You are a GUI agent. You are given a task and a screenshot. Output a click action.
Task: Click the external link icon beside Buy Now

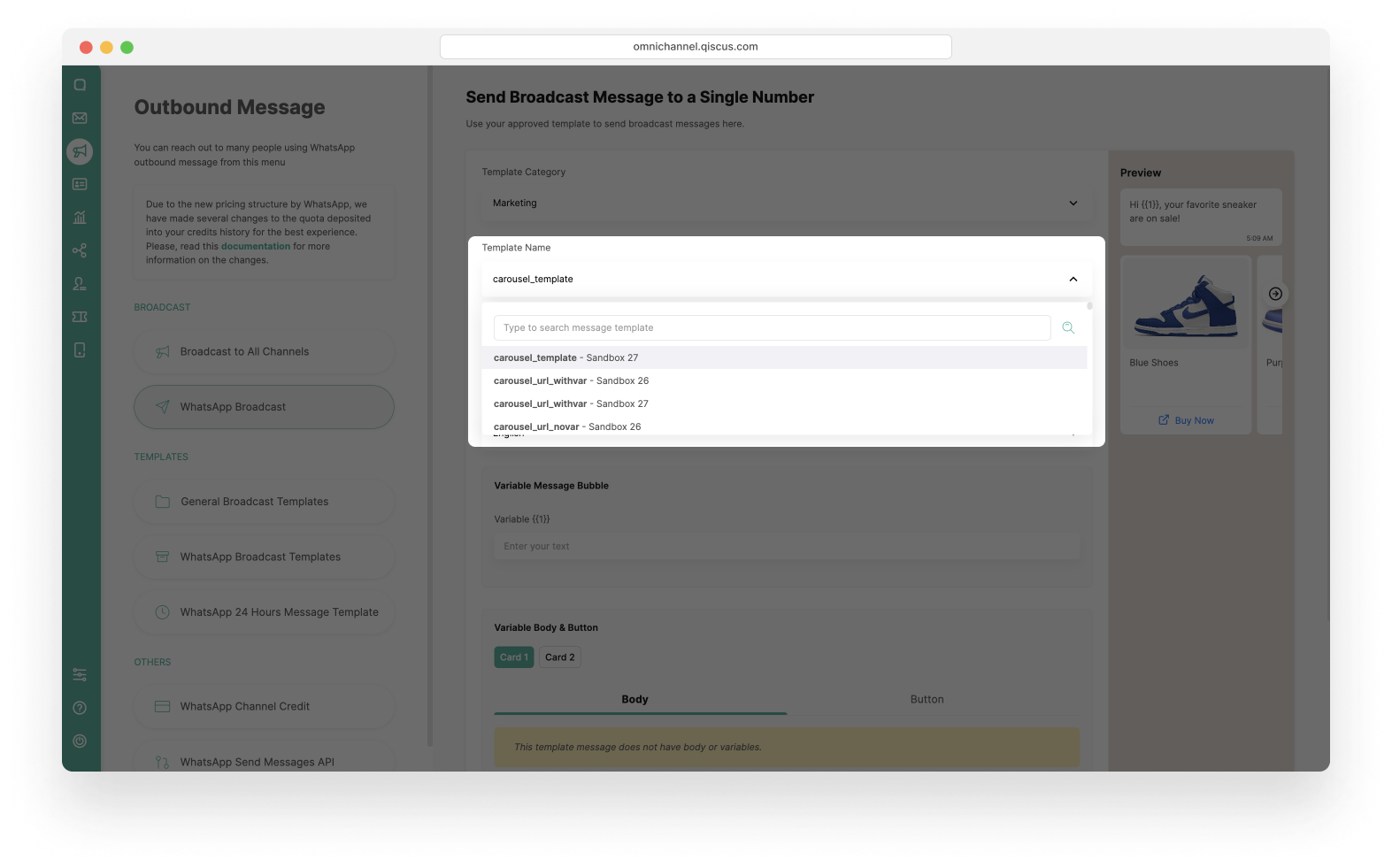pos(1164,420)
